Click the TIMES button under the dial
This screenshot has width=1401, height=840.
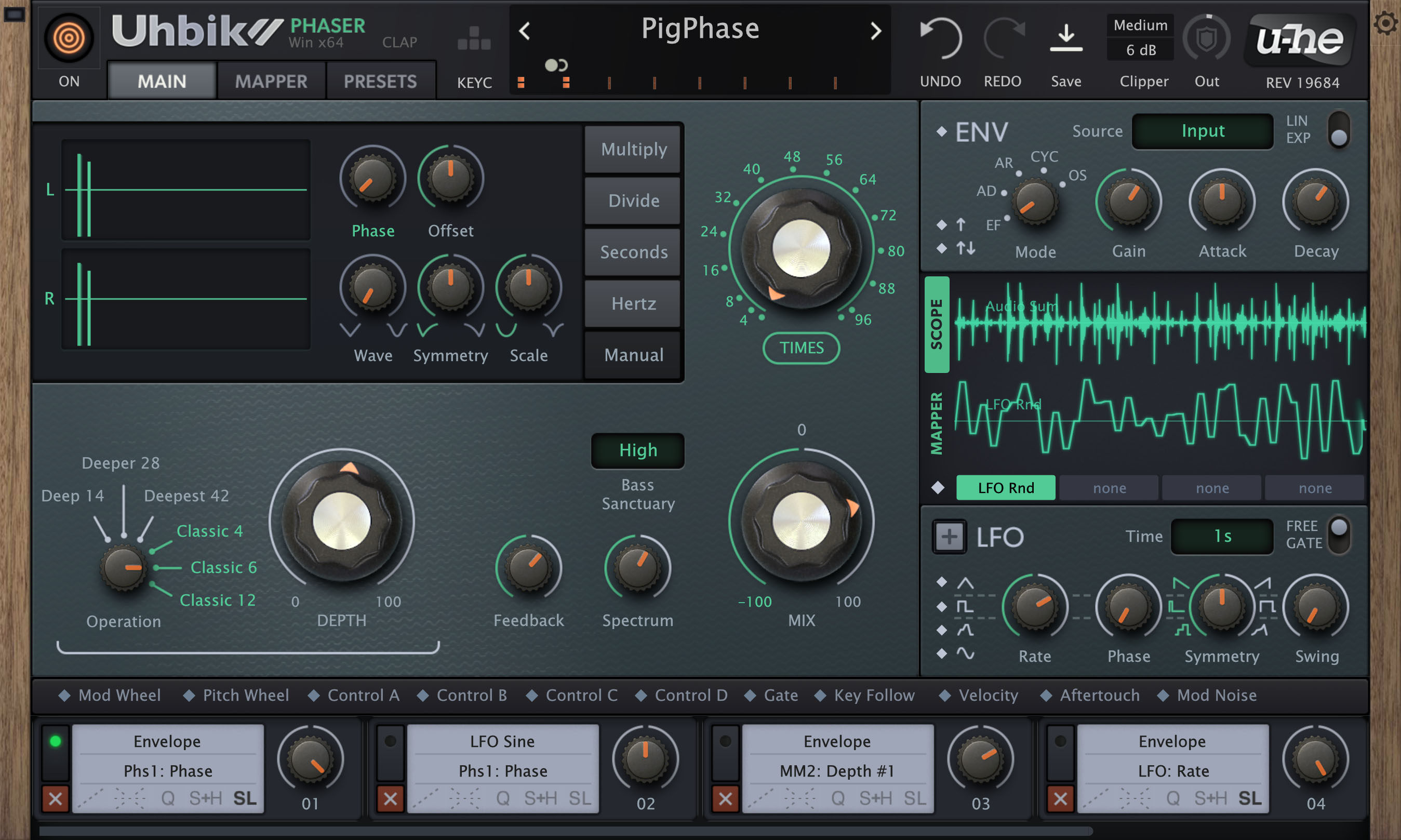coord(801,348)
